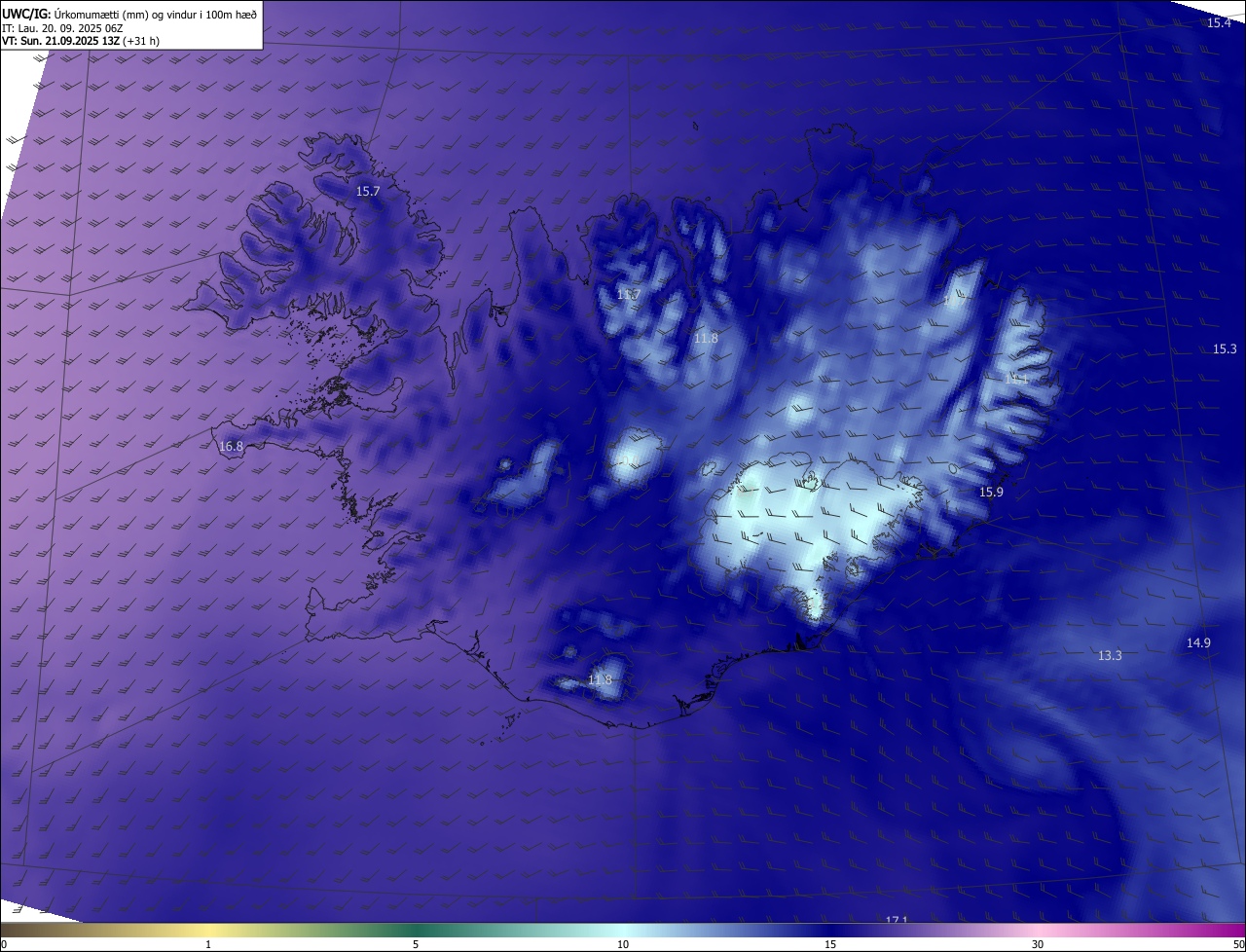This screenshot has height=952, width=1246.
Task: Click the 13.3 value over the southeast sea
Action: coord(1110,655)
